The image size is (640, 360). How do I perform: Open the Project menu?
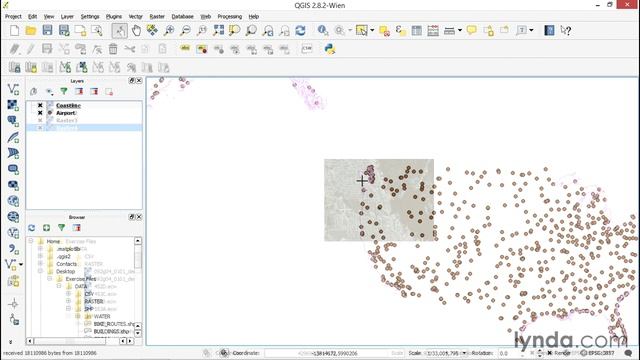pos(13,16)
